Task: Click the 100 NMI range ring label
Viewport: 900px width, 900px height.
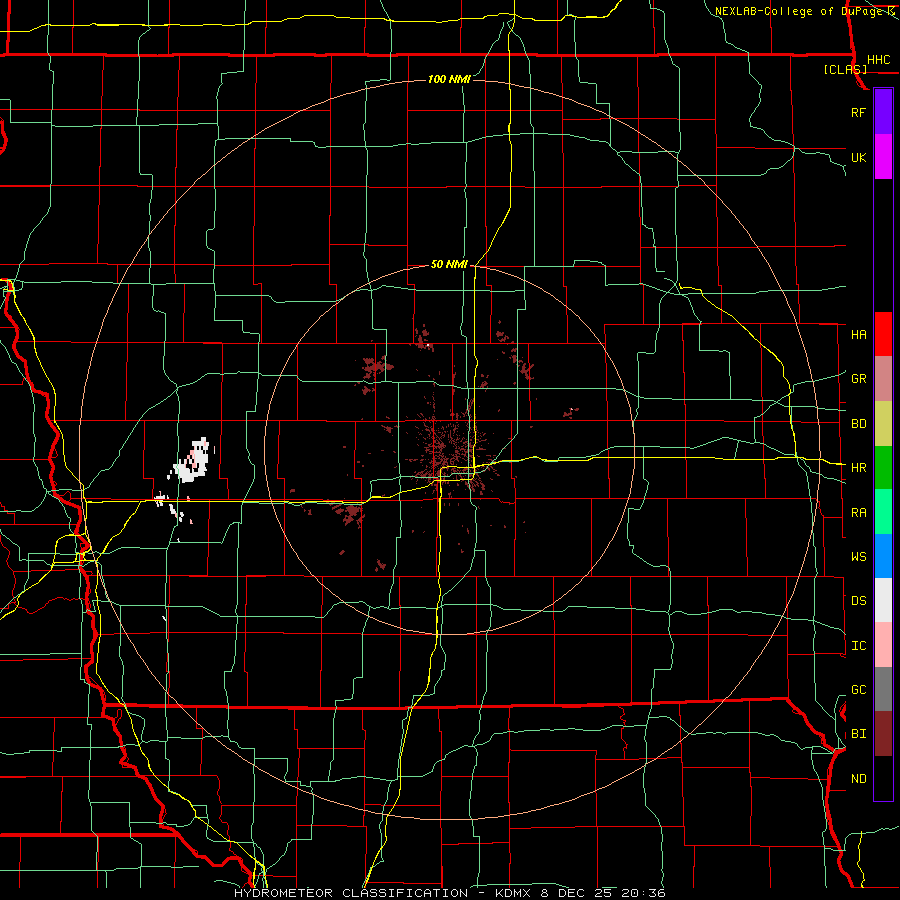Action: point(449,79)
